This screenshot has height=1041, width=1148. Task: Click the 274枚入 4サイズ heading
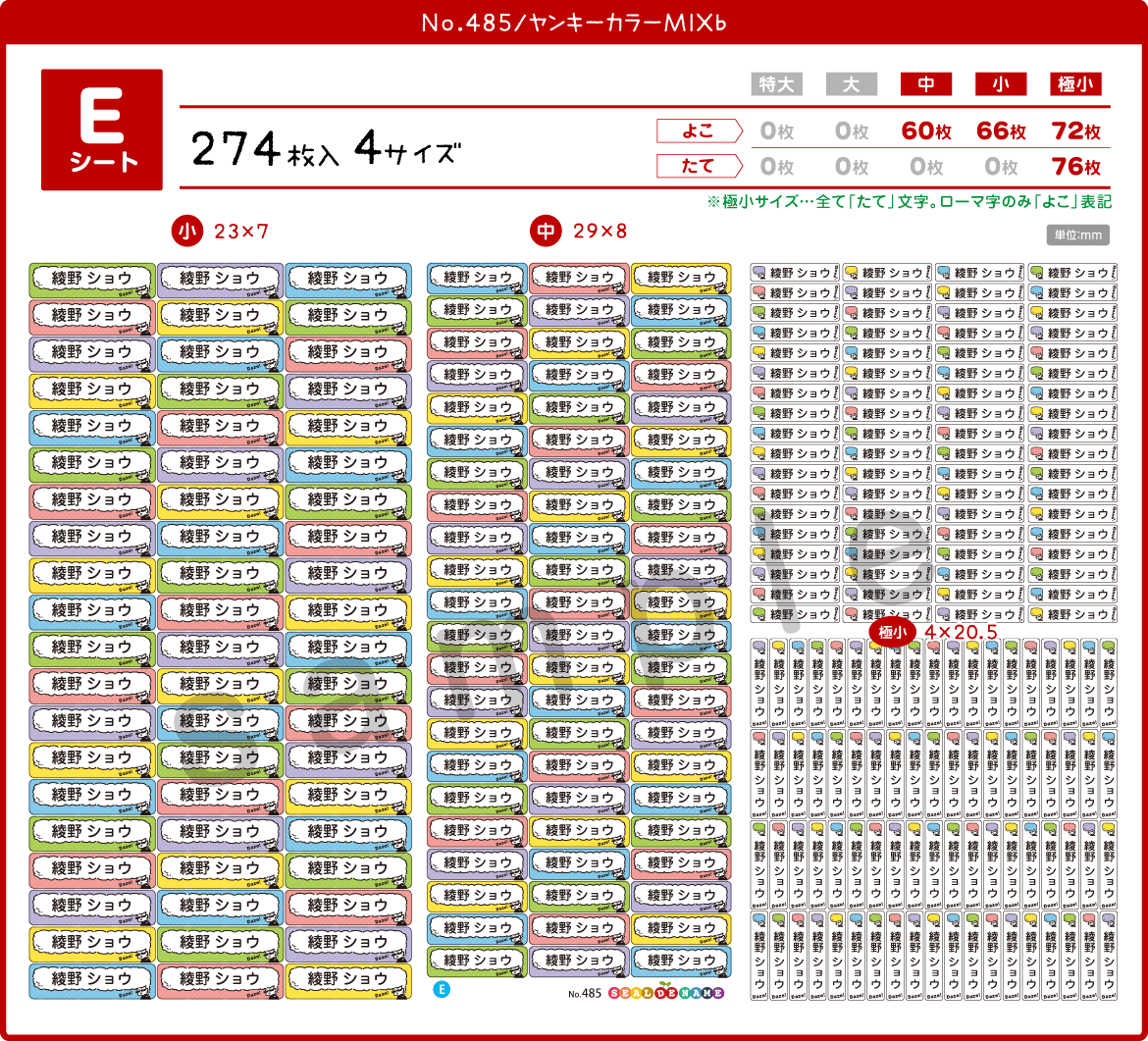pyautogui.click(x=326, y=148)
